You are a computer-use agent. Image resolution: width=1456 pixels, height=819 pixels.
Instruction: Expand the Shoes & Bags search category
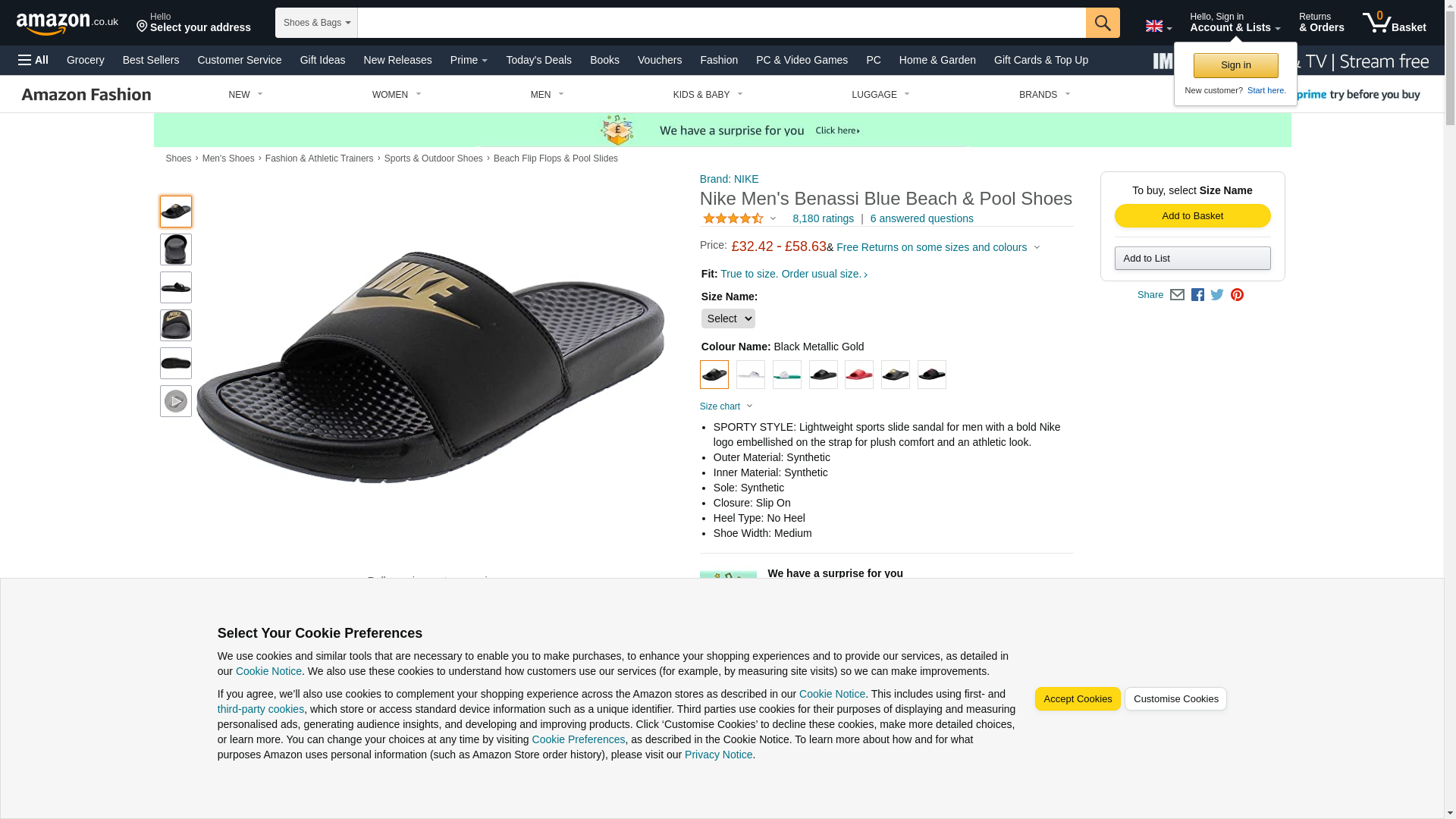click(x=316, y=23)
